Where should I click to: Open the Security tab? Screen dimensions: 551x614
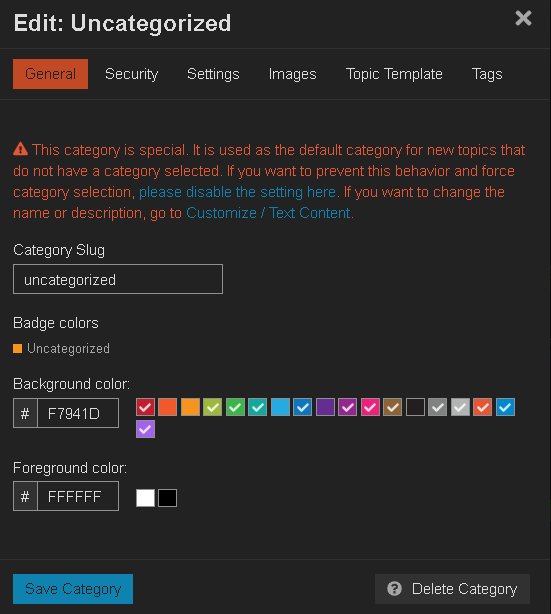(x=132, y=74)
